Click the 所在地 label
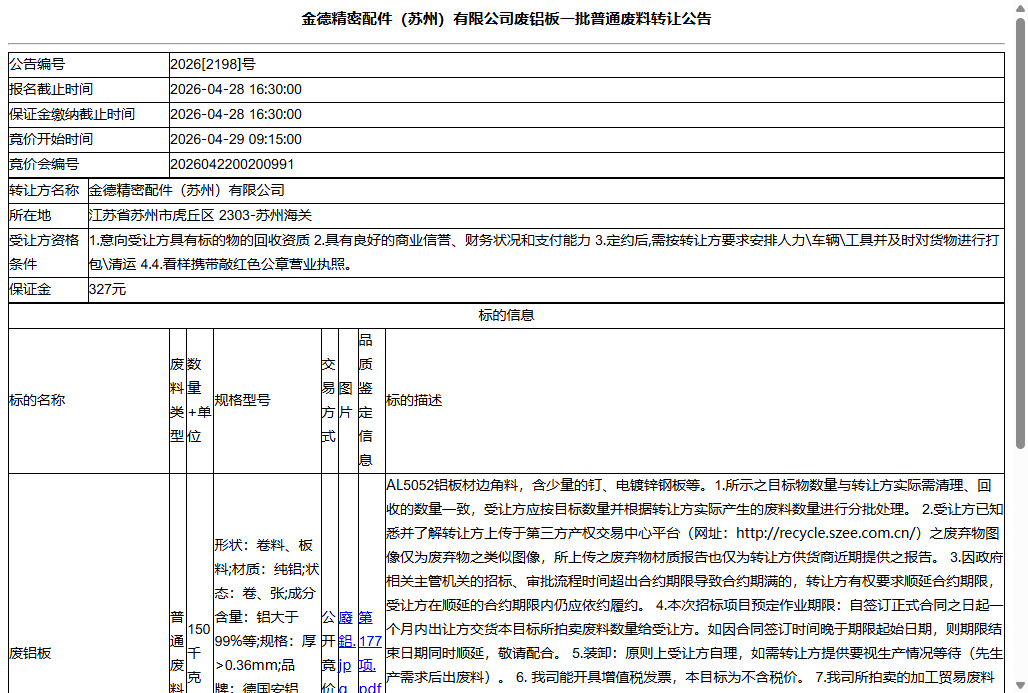Viewport: 1028px width, 693px height. tap(30, 215)
